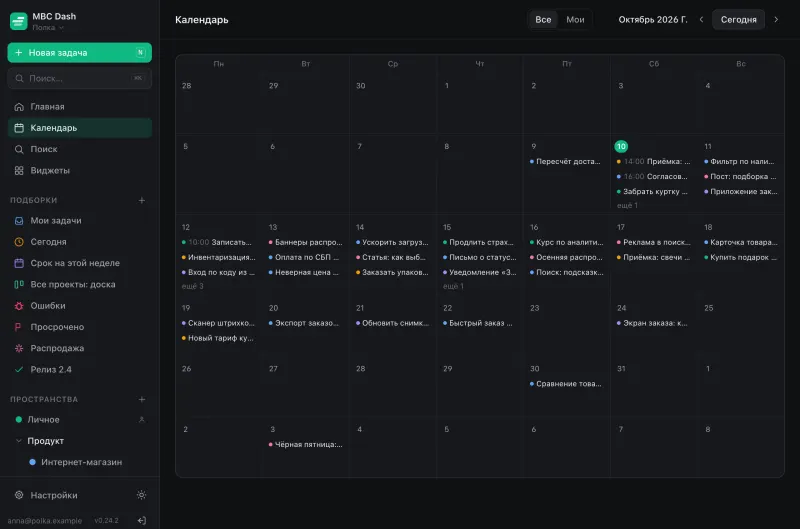Open task Сравнение това... on the 30th
800x529 pixels.
click(x=565, y=384)
